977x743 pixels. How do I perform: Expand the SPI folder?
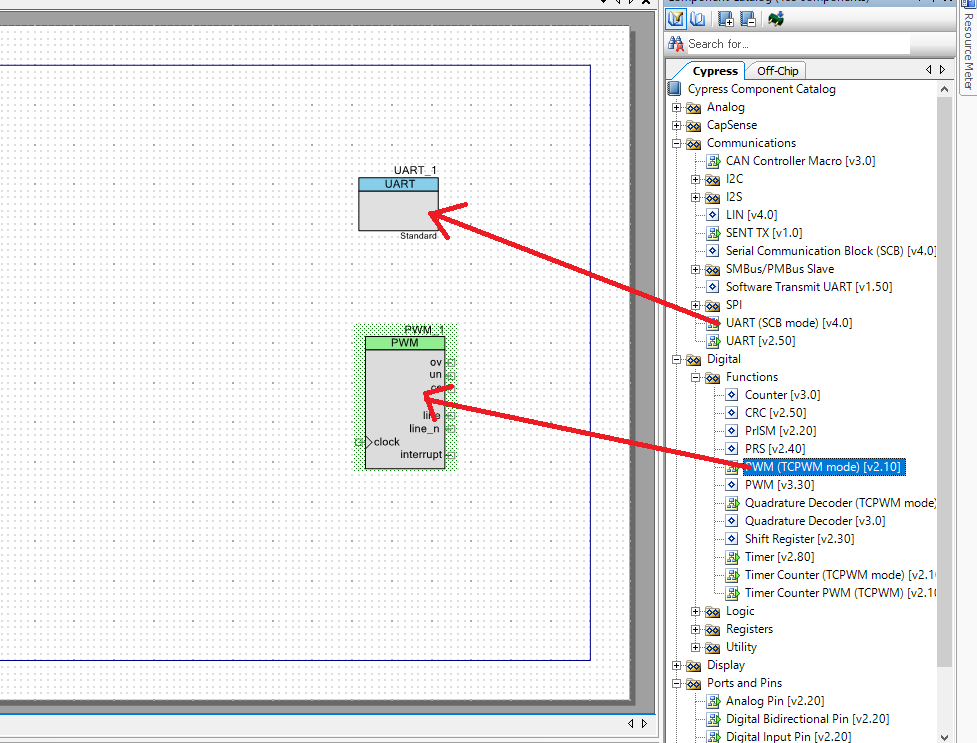click(x=695, y=305)
